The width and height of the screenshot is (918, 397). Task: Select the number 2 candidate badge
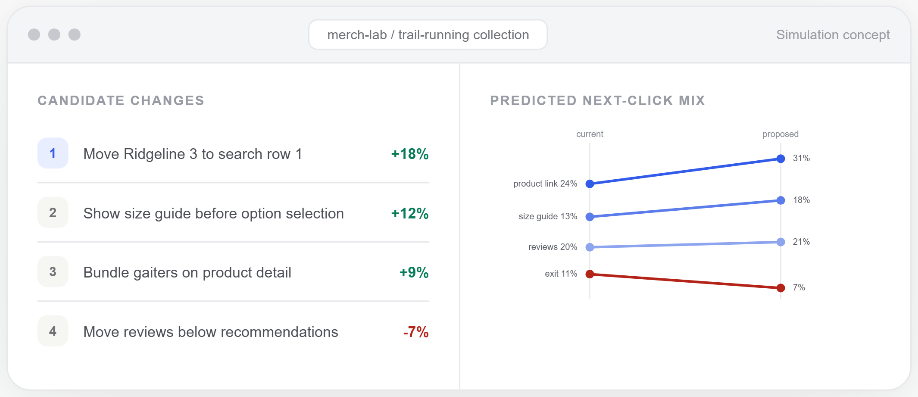[x=53, y=213]
